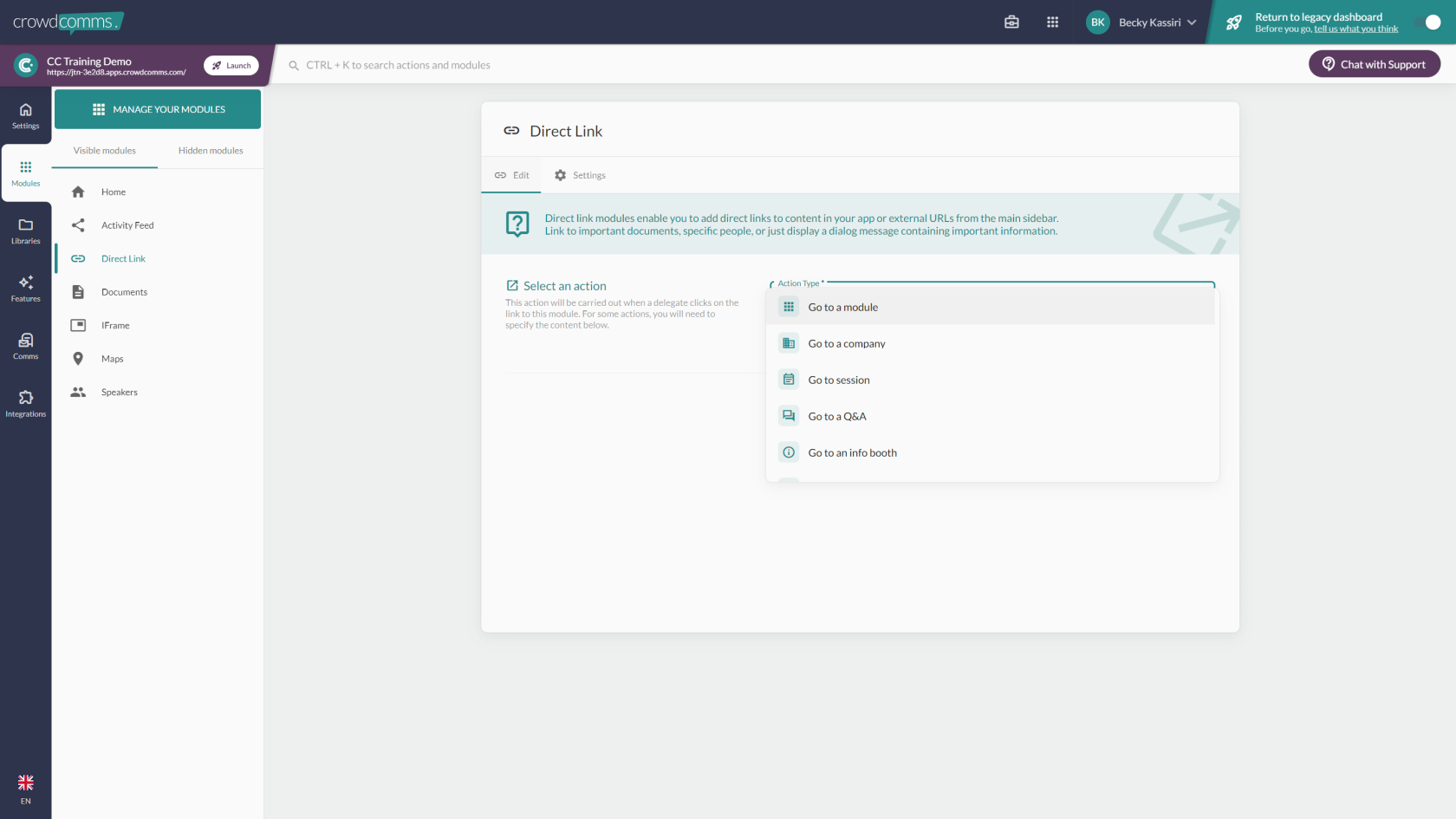This screenshot has height=819, width=1456.
Task: Pick 'Go to session' from the list
Action: point(838,380)
